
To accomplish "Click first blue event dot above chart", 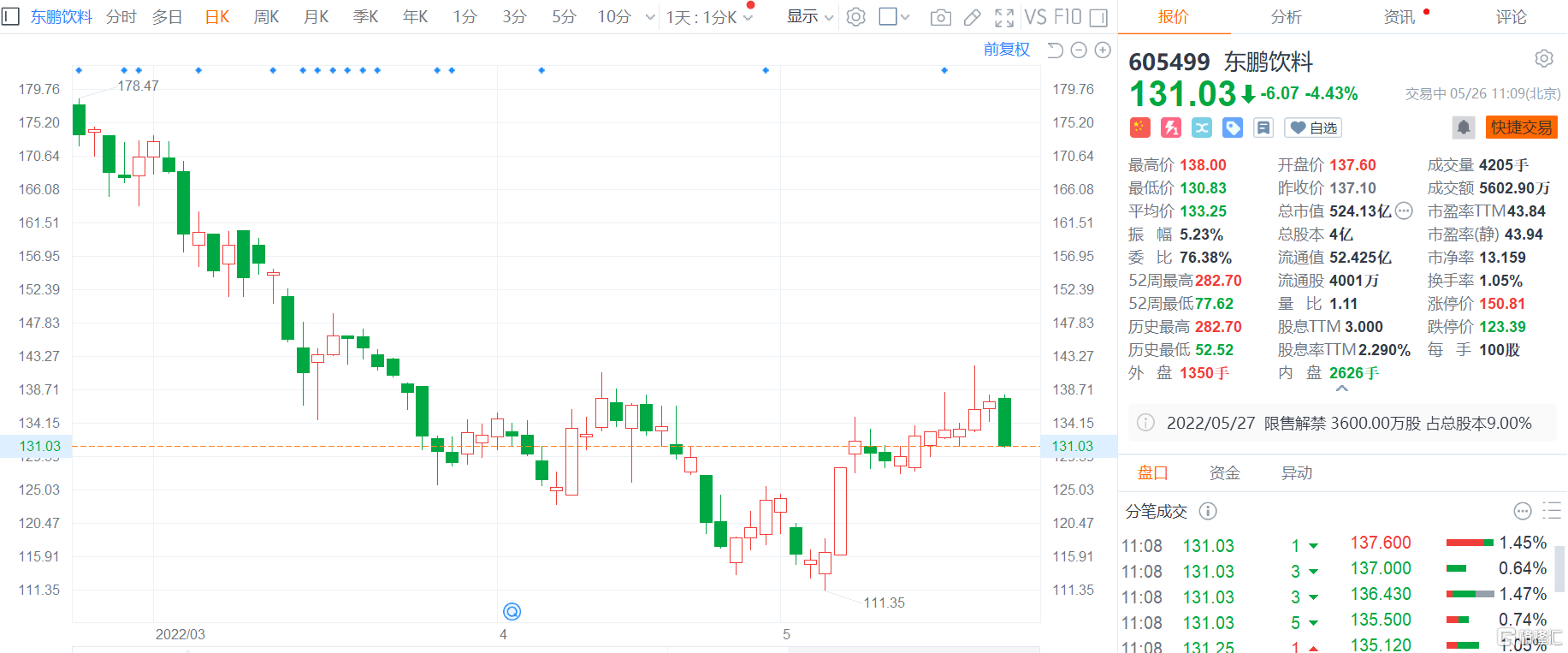I will (79, 70).
